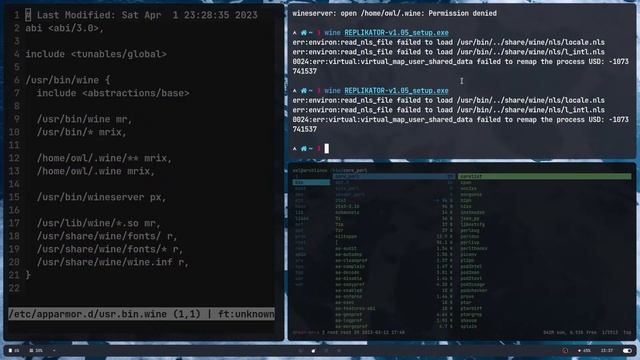This screenshot has width=640, height=360.
Task: Click the highlighted top row in file manager's middle column
Action: pos(394,176)
